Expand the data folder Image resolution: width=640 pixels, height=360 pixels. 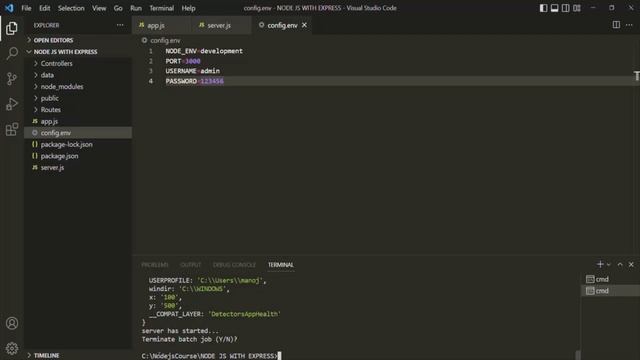tap(78, 75)
